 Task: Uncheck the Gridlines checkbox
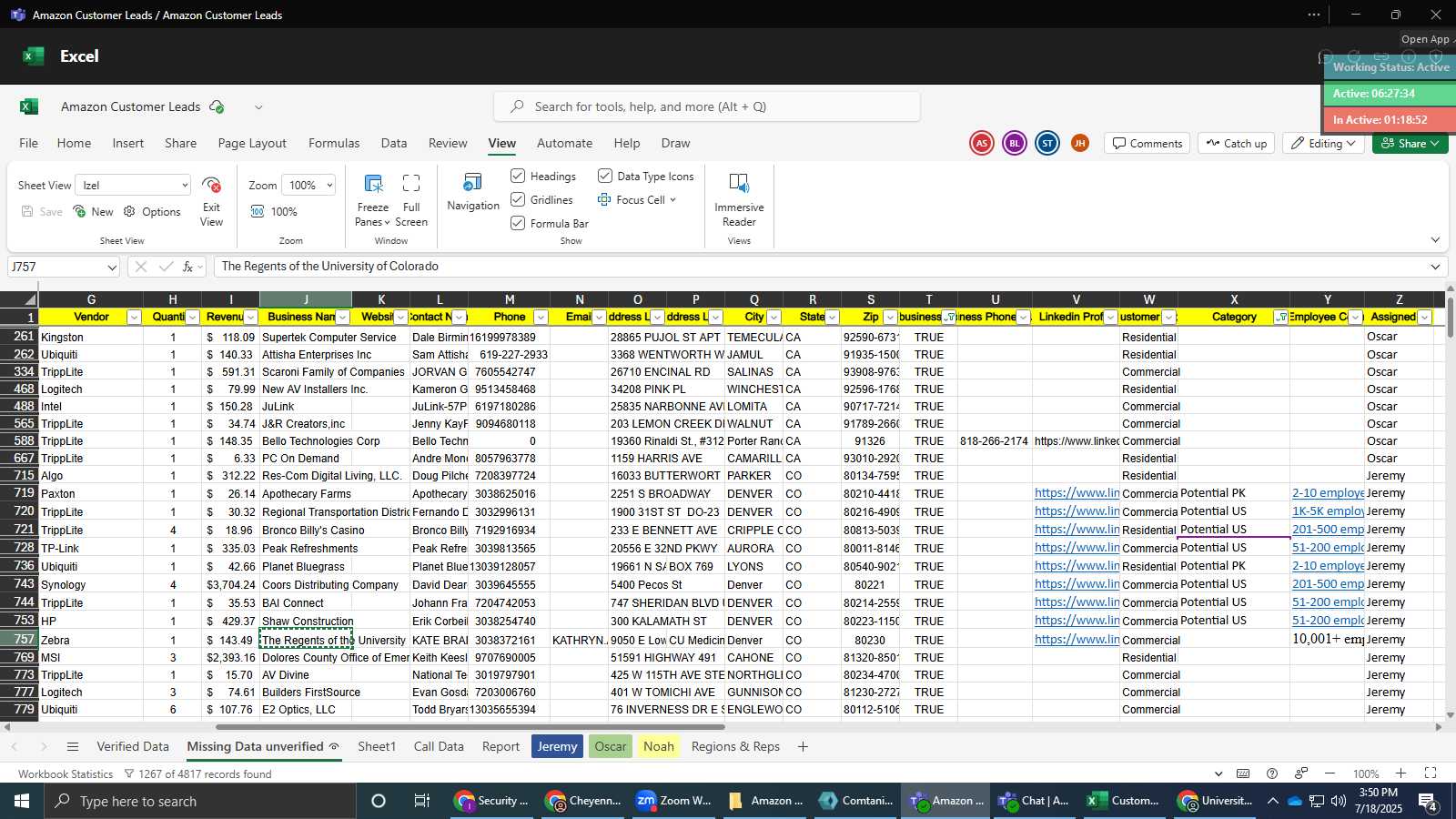[x=518, y=199]
